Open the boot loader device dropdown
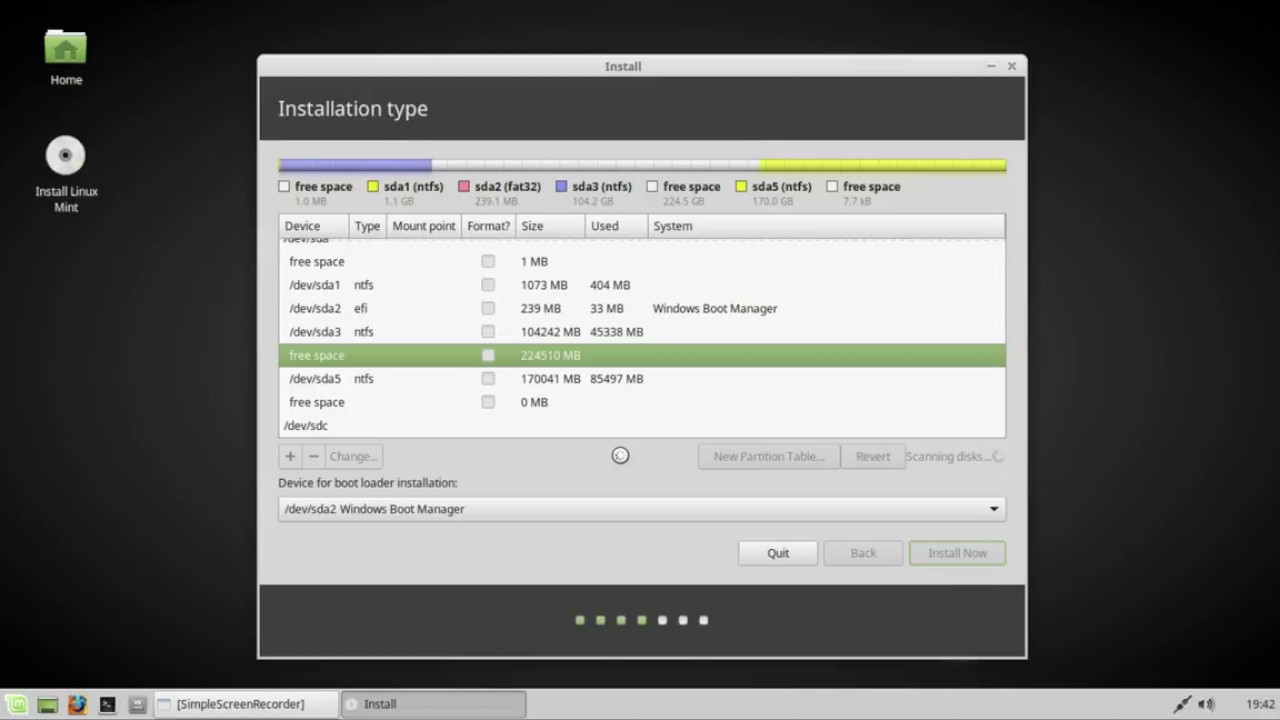 [x=642, y=509]
